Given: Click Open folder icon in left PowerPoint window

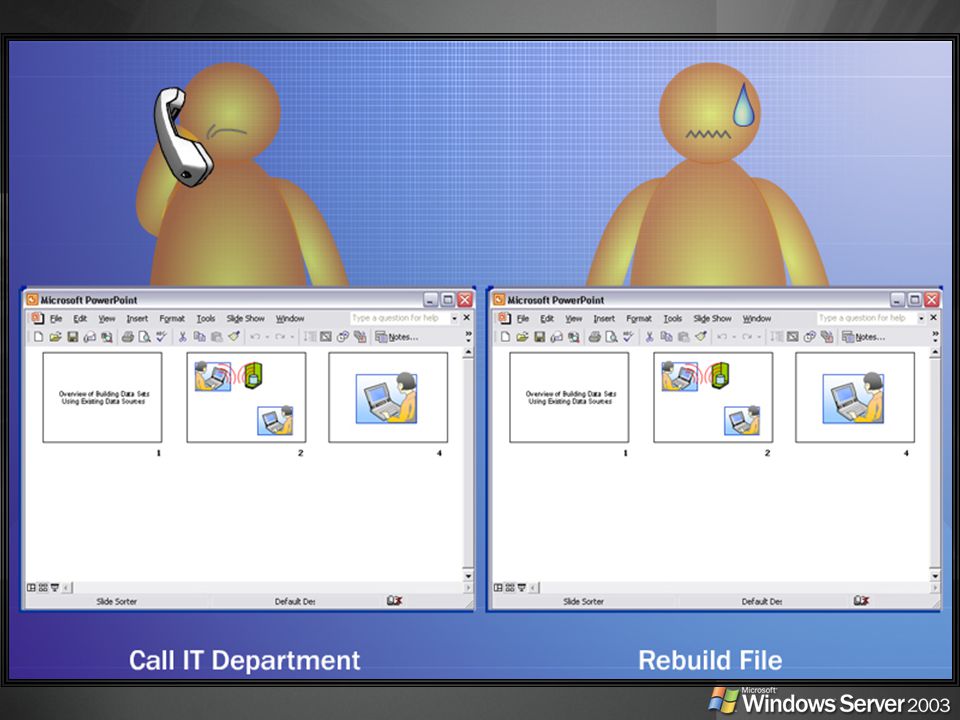Looking at the screenshot, I should [x=55, y=337].
